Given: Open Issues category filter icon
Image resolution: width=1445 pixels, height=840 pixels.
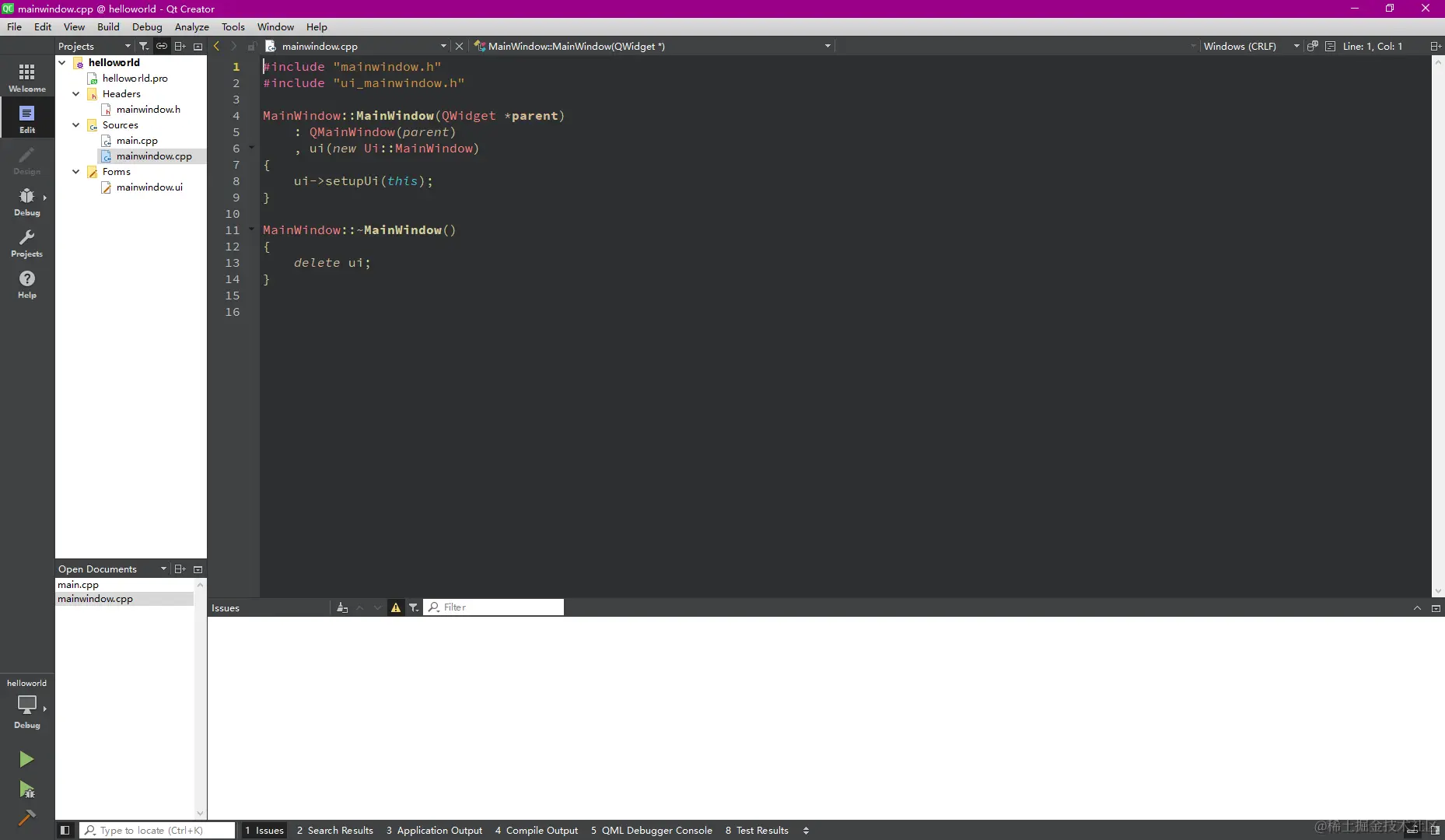Looking at the screenshot, I should coord(414,607).
